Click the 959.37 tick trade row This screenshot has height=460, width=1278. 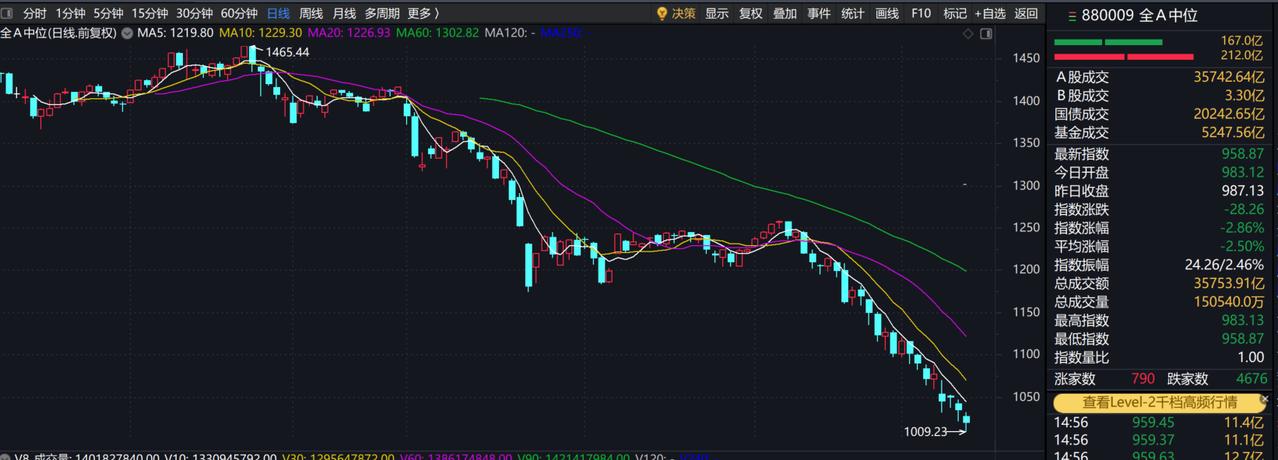click(x=1162, y=440)
